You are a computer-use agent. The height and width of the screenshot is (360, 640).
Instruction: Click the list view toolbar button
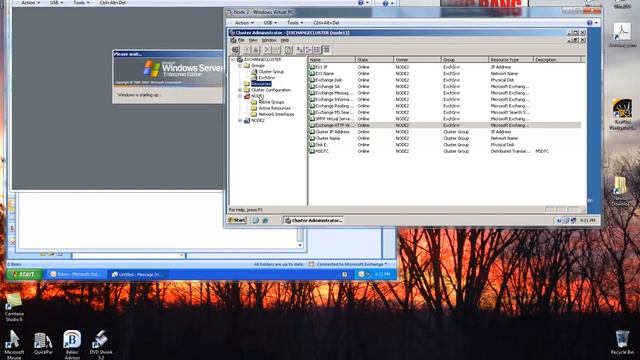(317, 50)
